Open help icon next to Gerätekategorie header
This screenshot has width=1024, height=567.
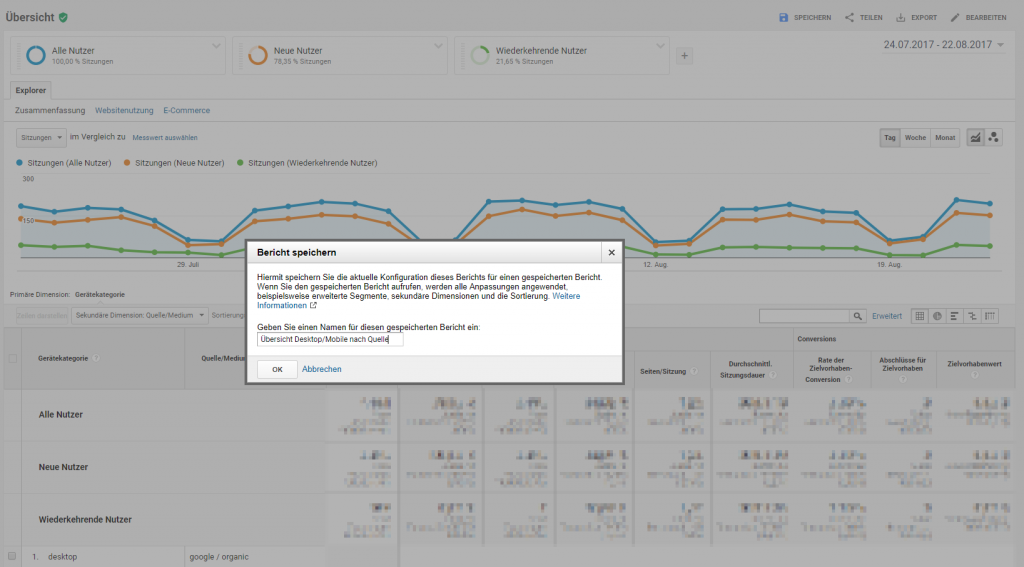(x=96, y=358)
